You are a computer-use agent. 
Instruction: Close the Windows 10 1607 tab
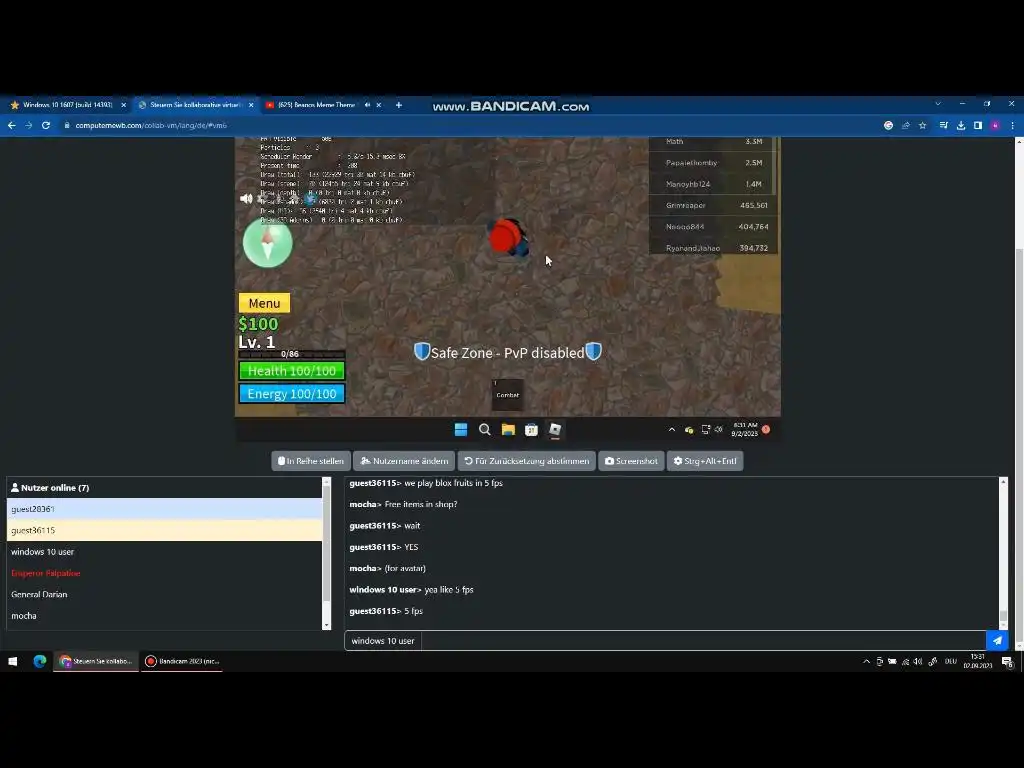[123, 104]
